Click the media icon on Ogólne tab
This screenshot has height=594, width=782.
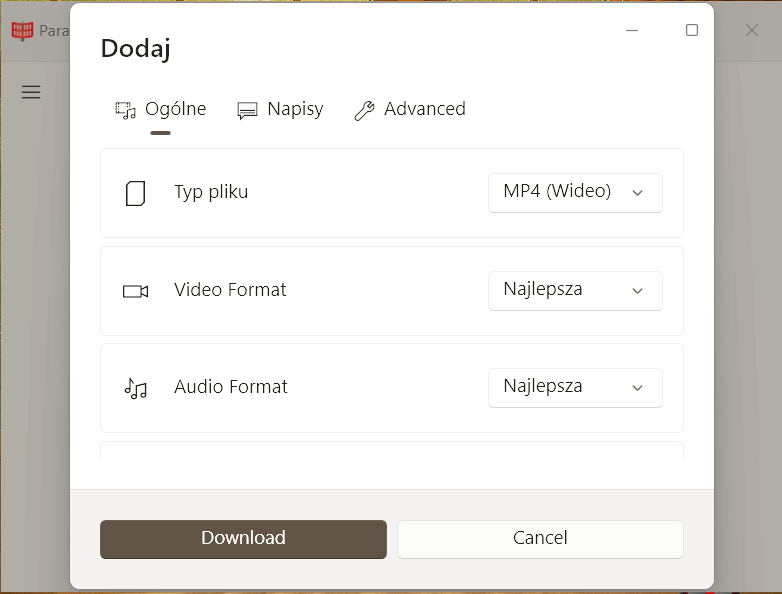[x=125, y=110]
